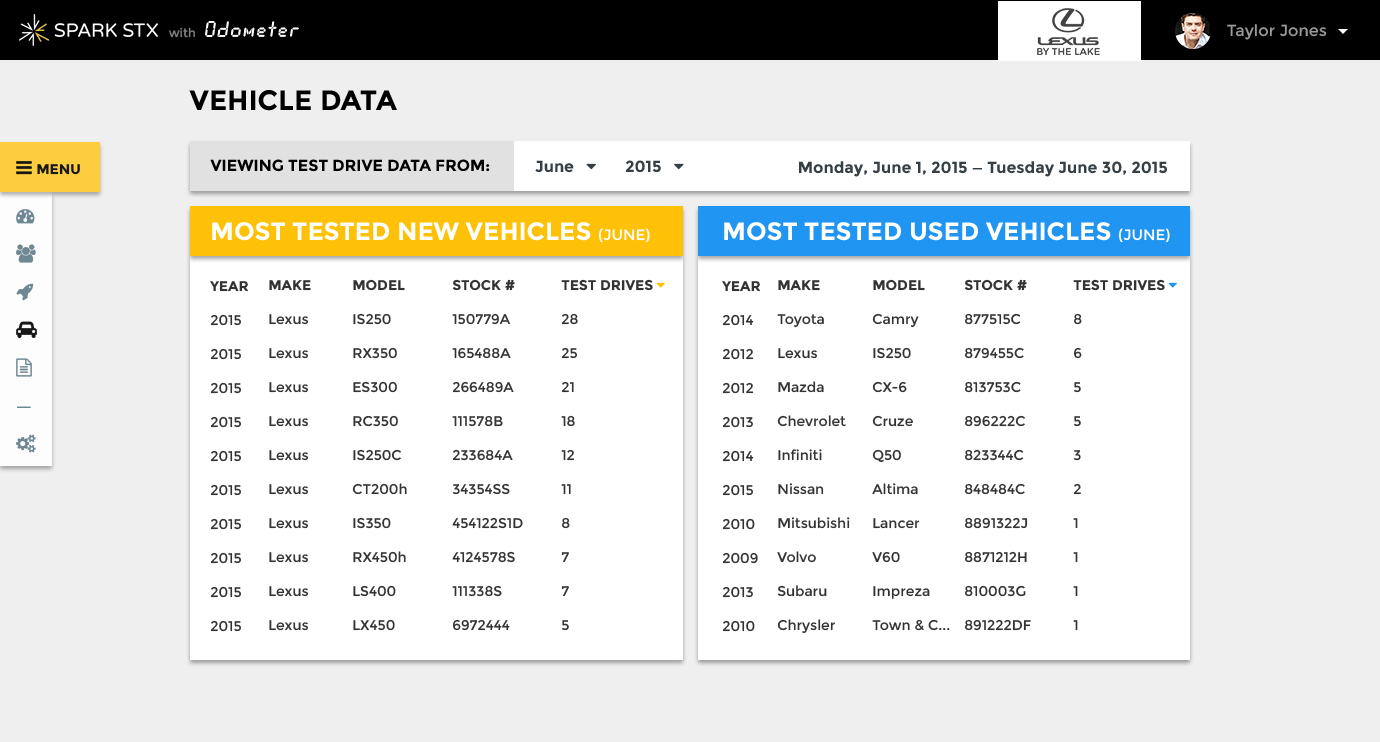This screenshot has height=742, width=1380.
Task: Select the Altima model row
Action: tap(895, 489)
